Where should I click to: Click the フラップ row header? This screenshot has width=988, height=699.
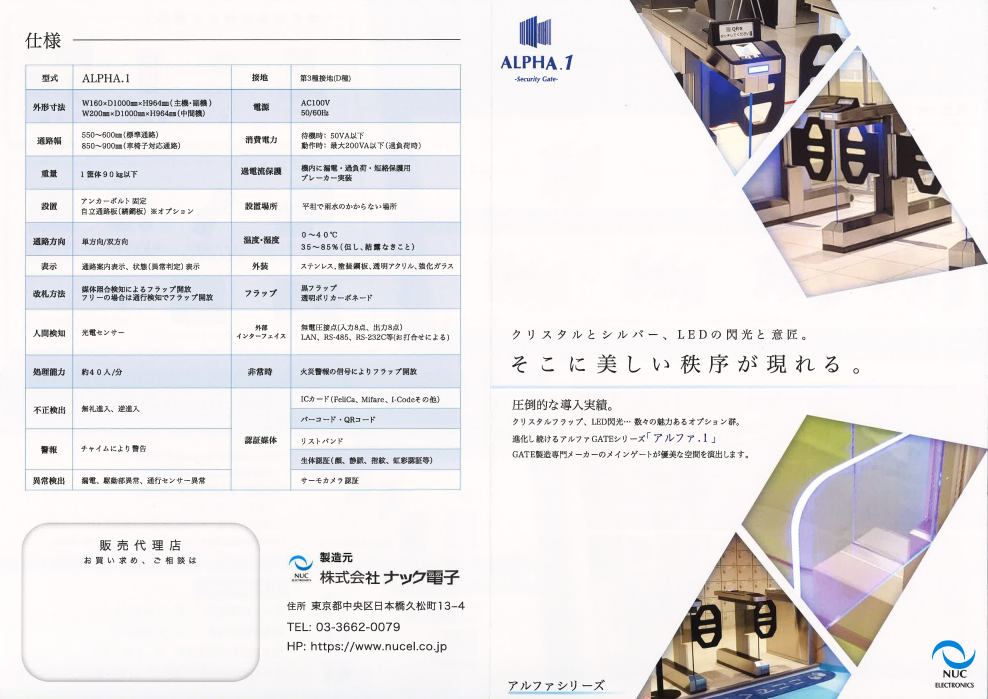[x=260, y=293]
